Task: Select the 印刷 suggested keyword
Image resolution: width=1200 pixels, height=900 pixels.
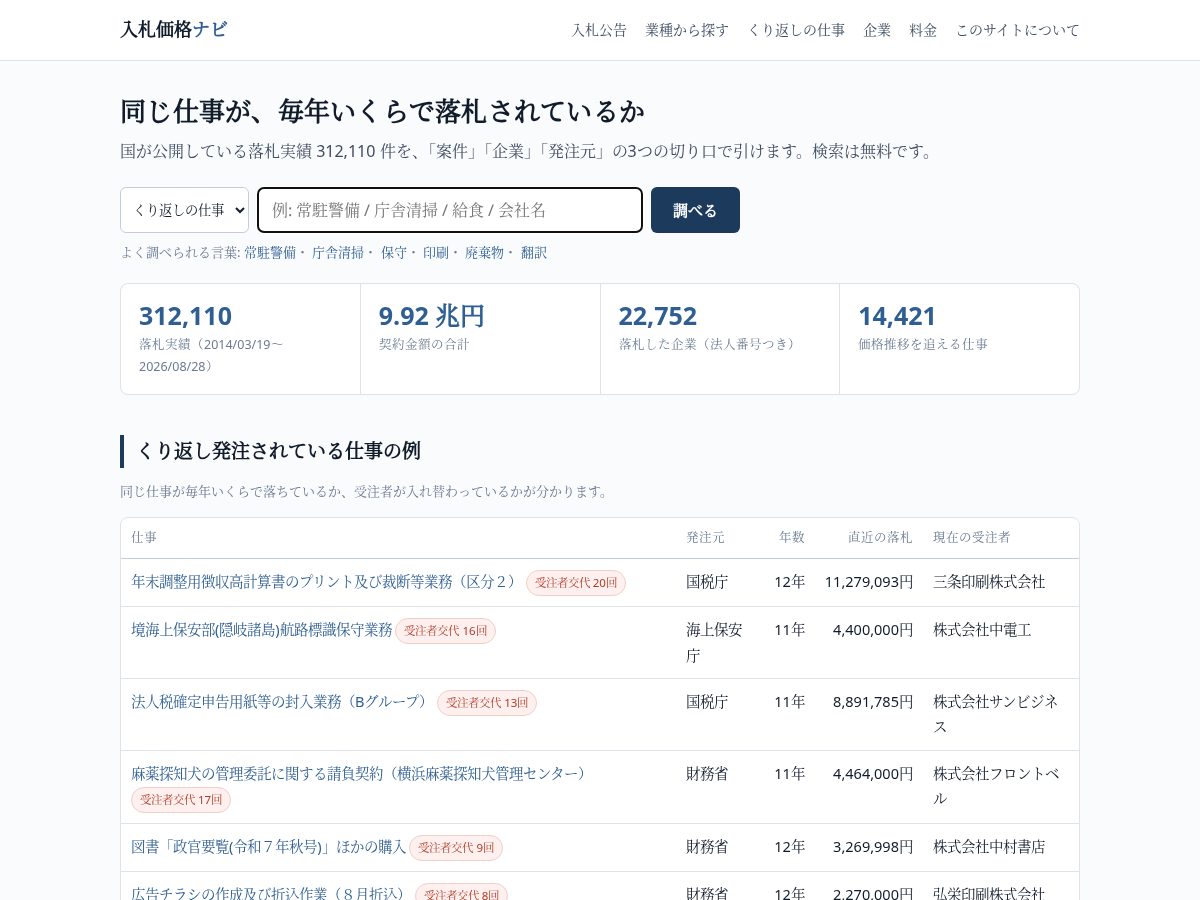Action: click(x=436, y=253)
